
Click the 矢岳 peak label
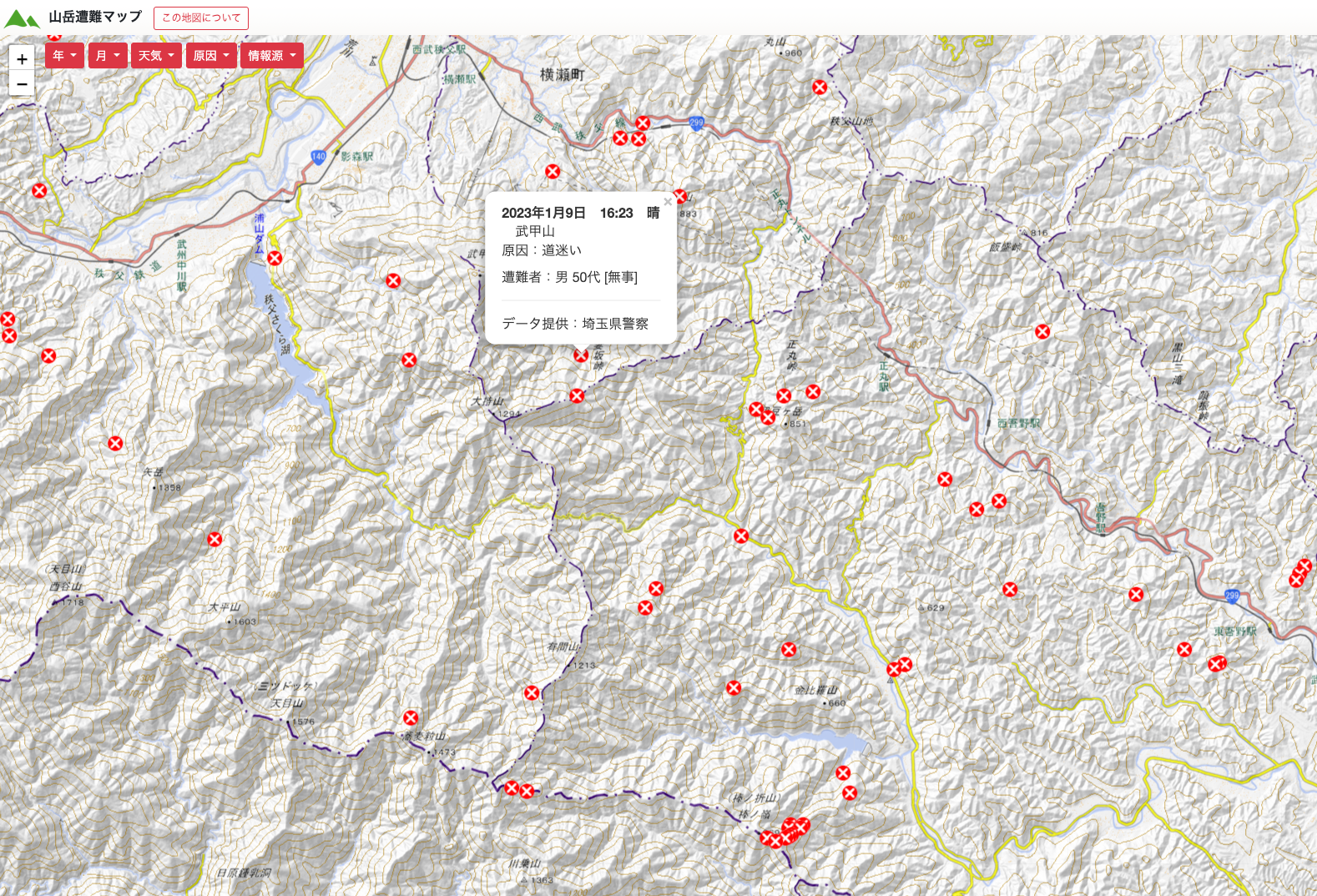coord(153,472)
